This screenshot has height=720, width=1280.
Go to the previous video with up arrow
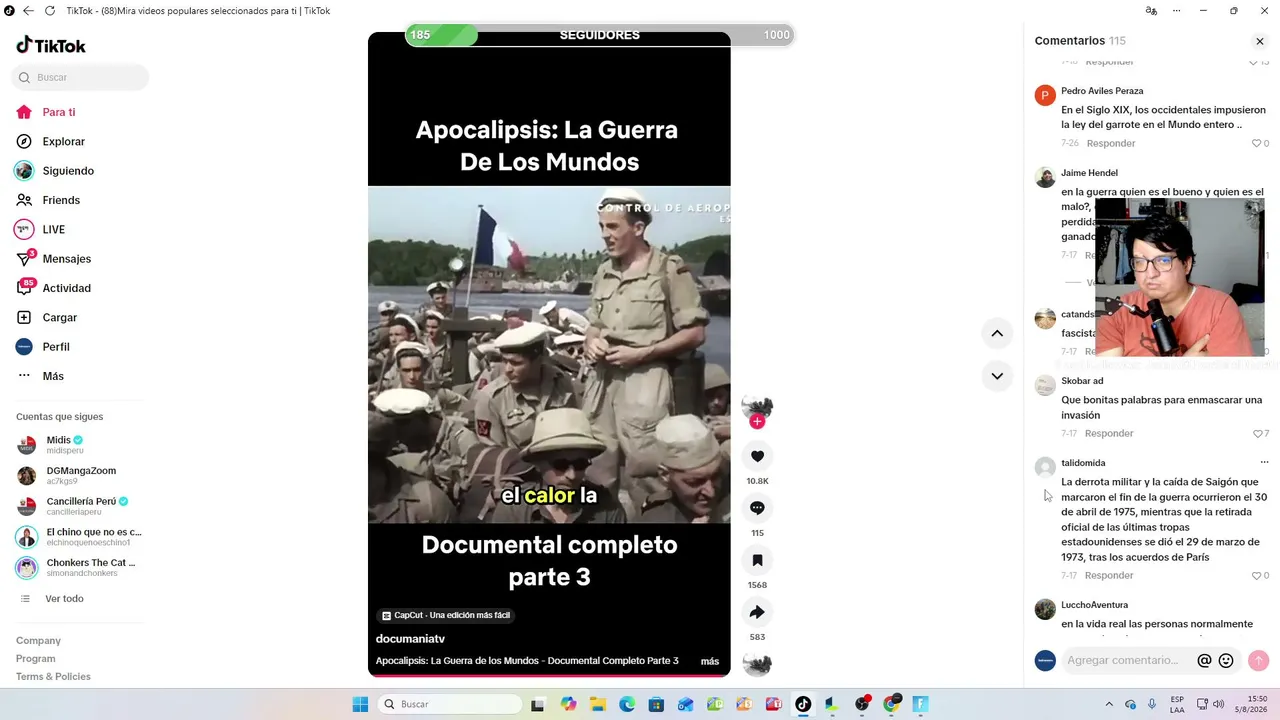click(x=997, y=333)
